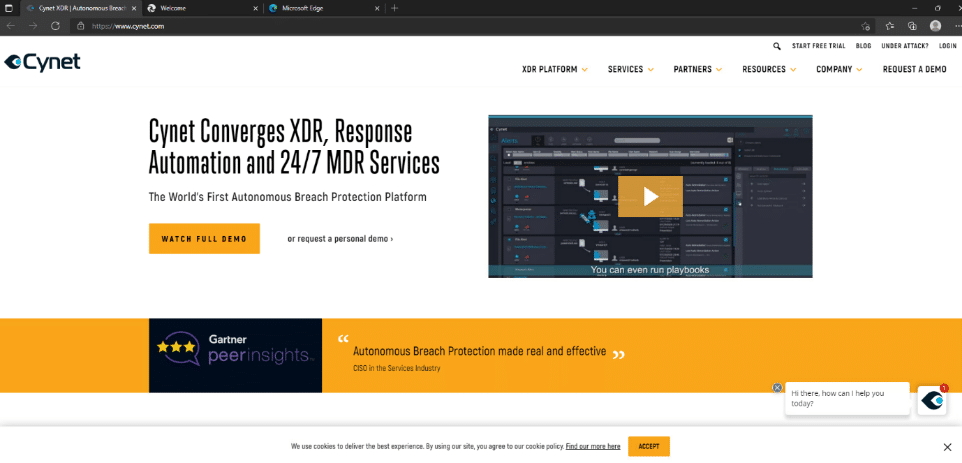Click the browser Forward arrow
This screenshot has width=962, height=463.
[x=33, y=26]
